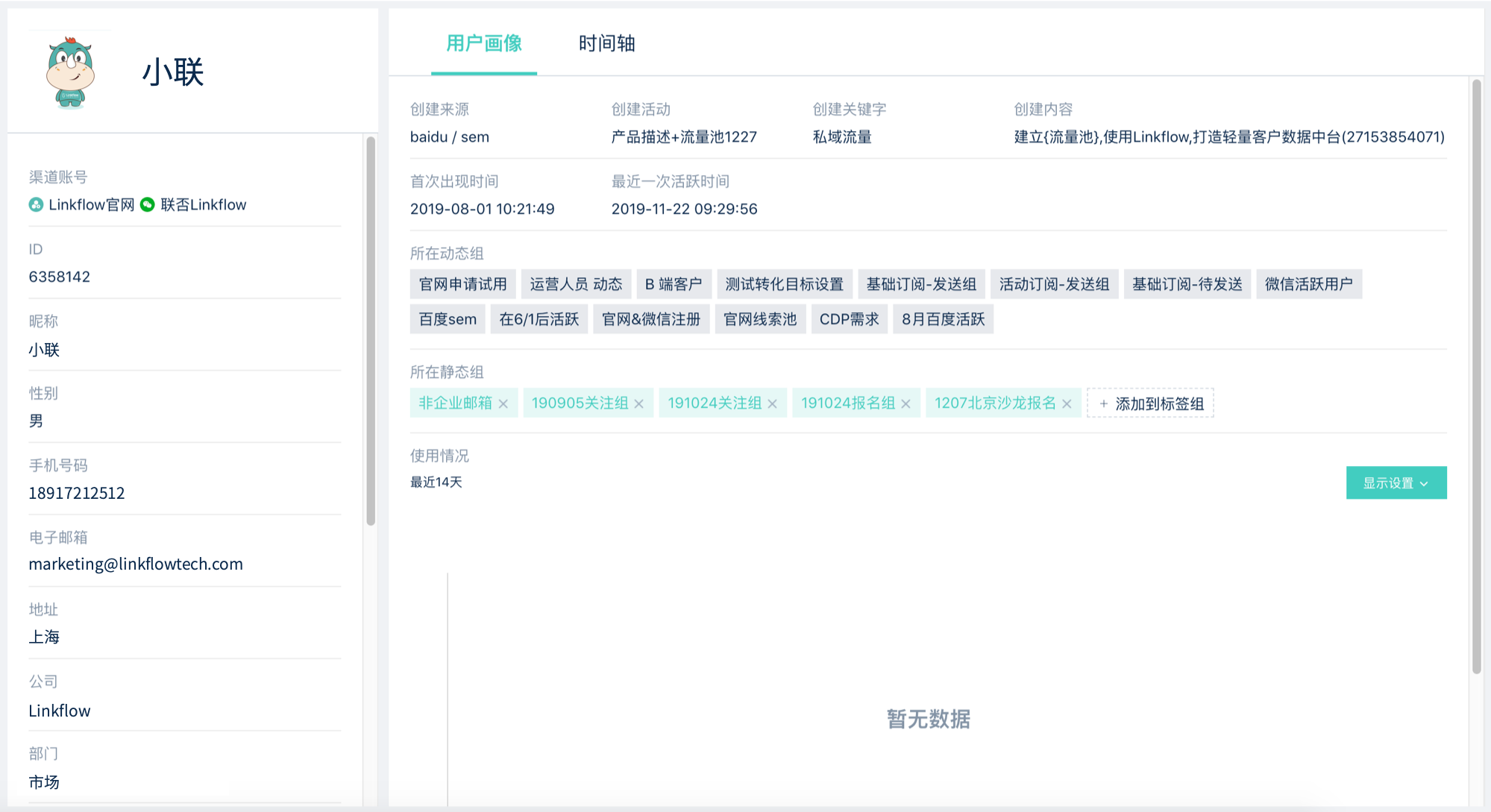
Task: Click the 基础订阅-待发送 tag
Action: click(x=1187, y=284)
